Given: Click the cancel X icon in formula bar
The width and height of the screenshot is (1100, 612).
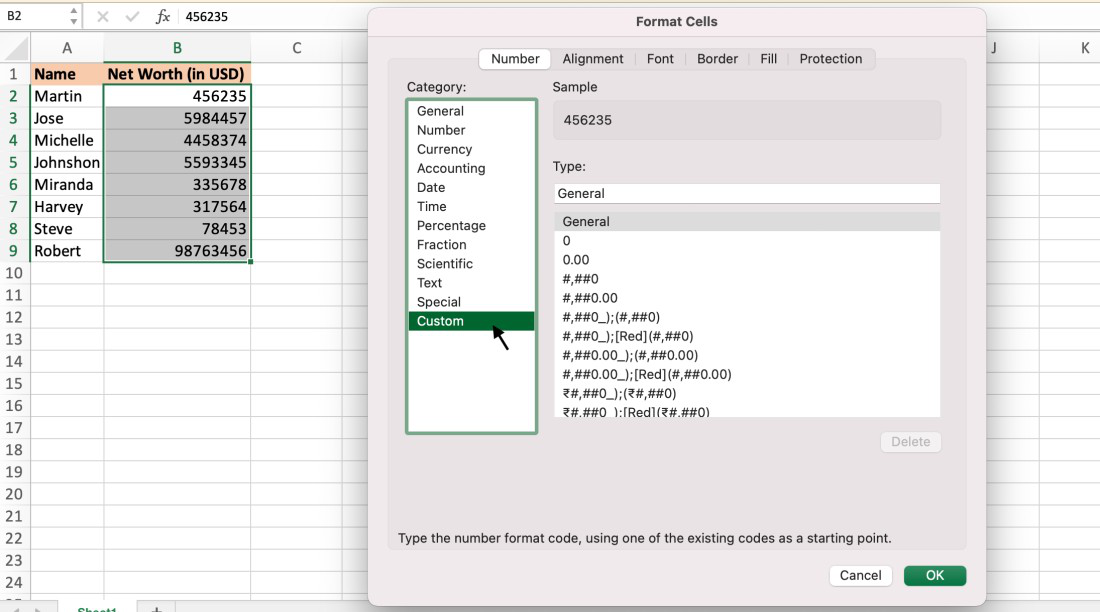Looking at the screenshot, I should click(103, 17).
